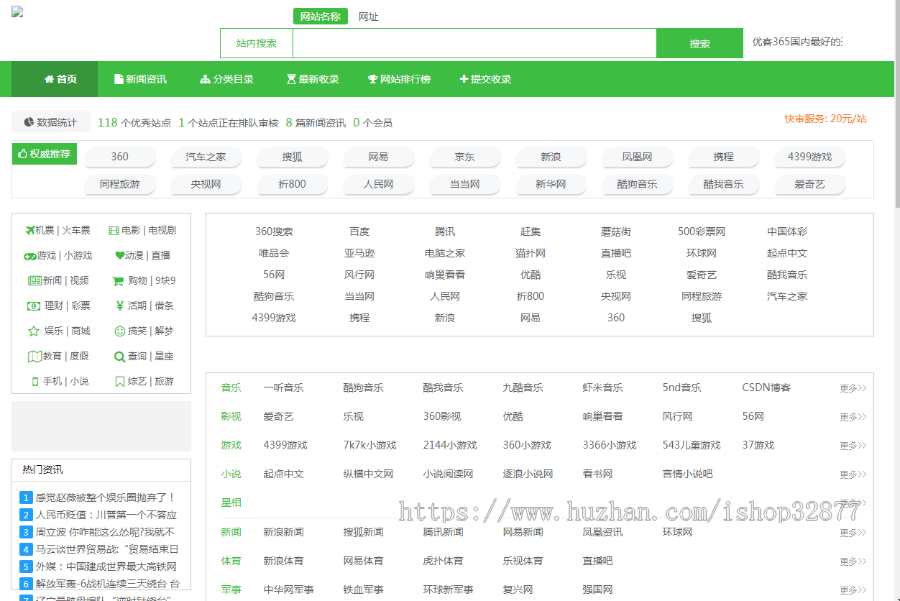Expand 更多>> in the 游戏 row
The image size is (900, 601).
tap(852, 446)
